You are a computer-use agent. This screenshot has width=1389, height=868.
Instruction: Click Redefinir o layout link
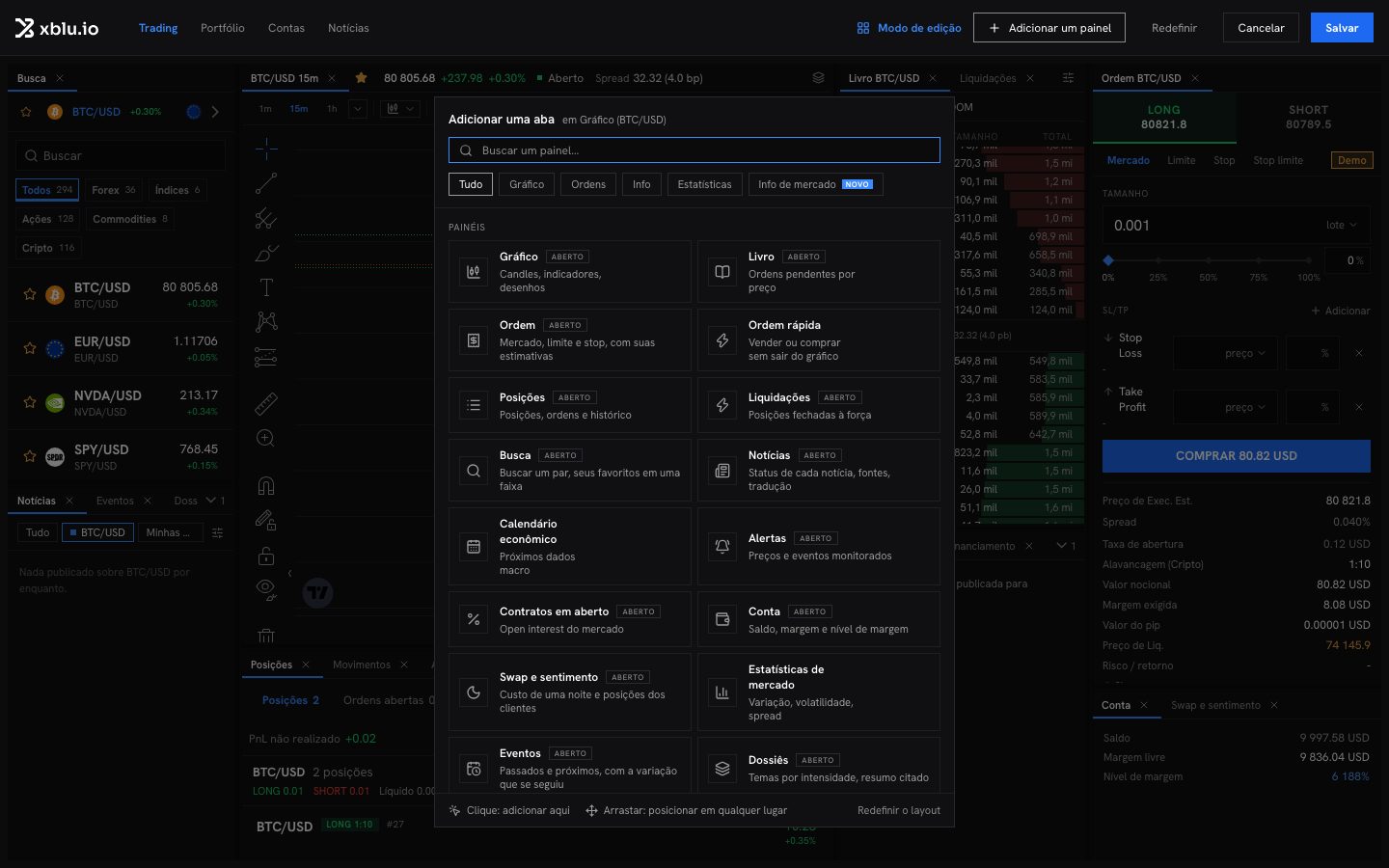pyautogui.click(x=899, y=810)
